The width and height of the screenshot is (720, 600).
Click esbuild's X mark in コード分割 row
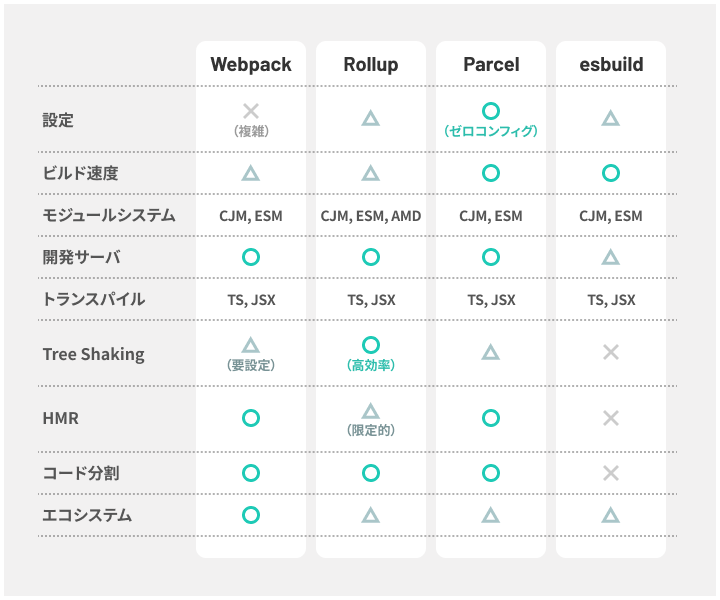[611, 473]
